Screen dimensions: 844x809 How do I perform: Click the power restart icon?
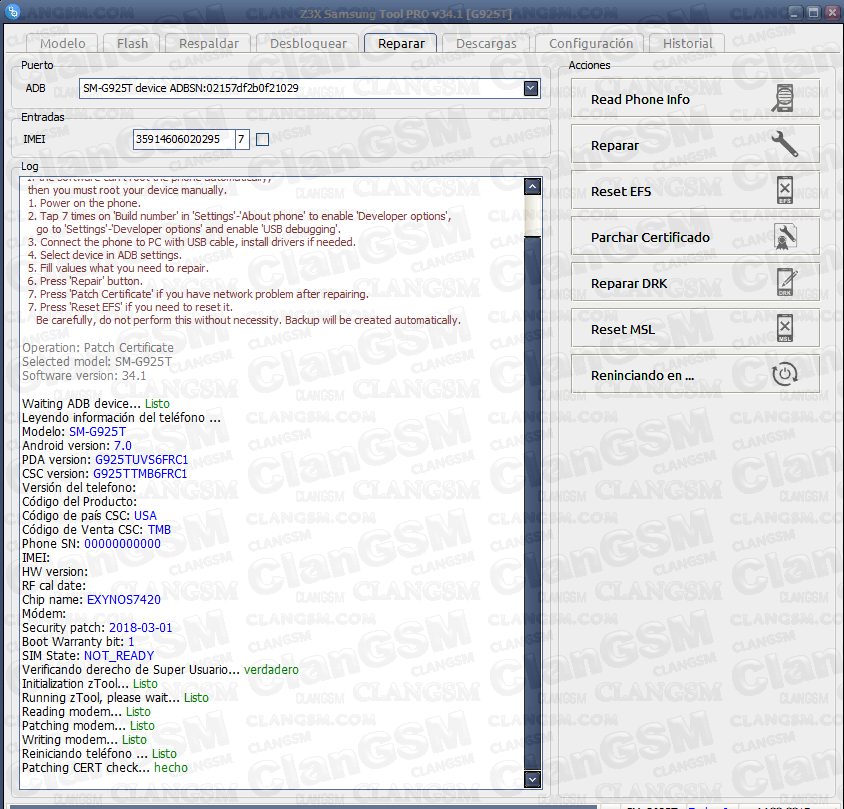point(784,375)
